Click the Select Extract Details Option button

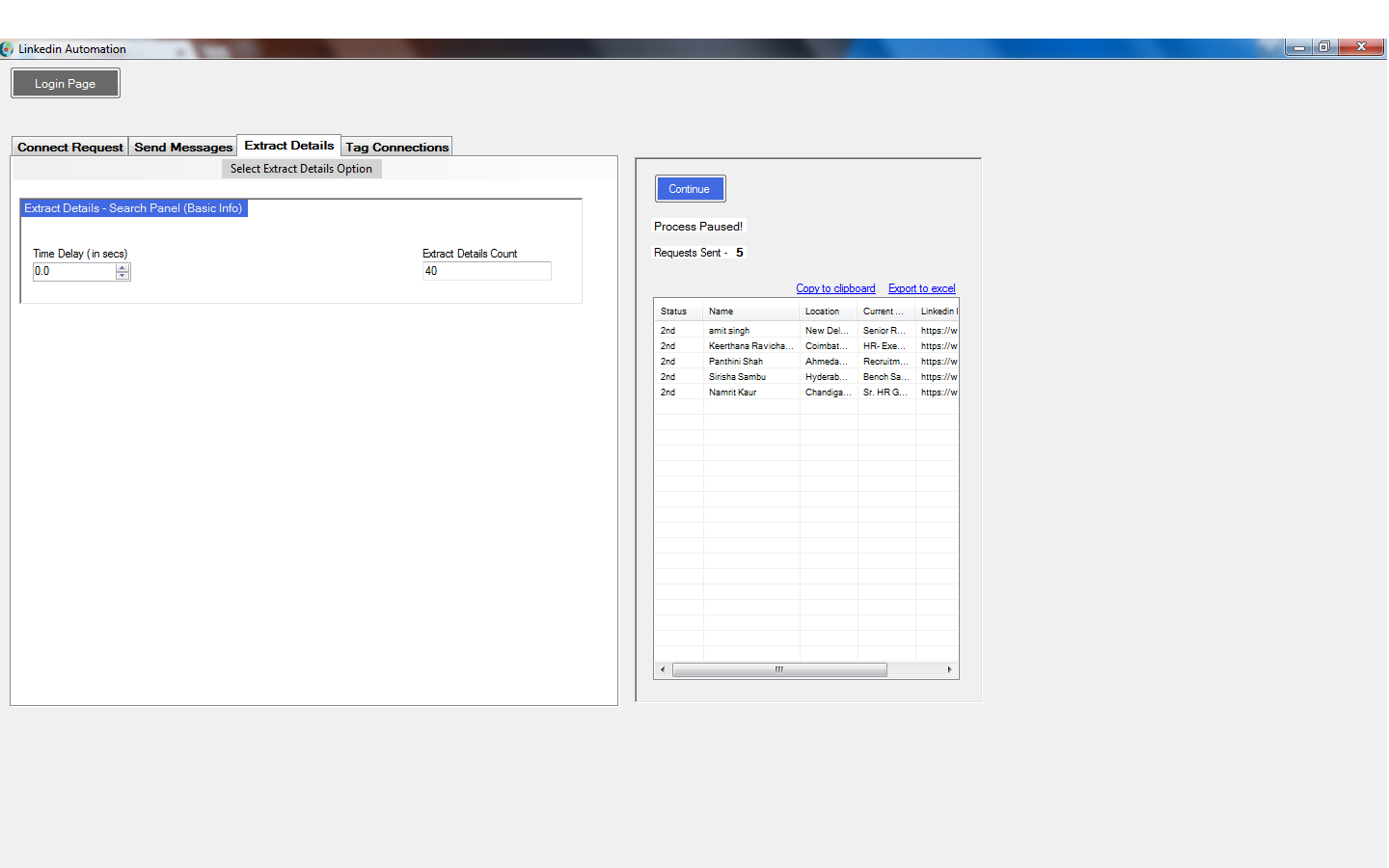[x=301, y=169]
